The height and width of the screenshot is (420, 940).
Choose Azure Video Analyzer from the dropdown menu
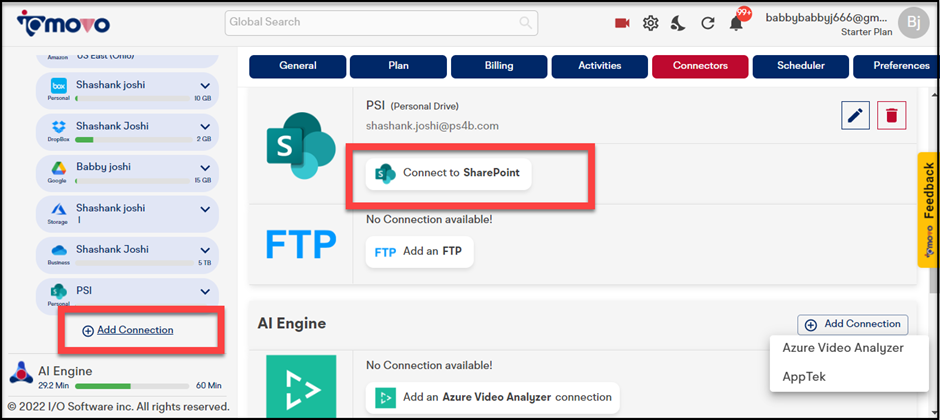coord(843,348)
